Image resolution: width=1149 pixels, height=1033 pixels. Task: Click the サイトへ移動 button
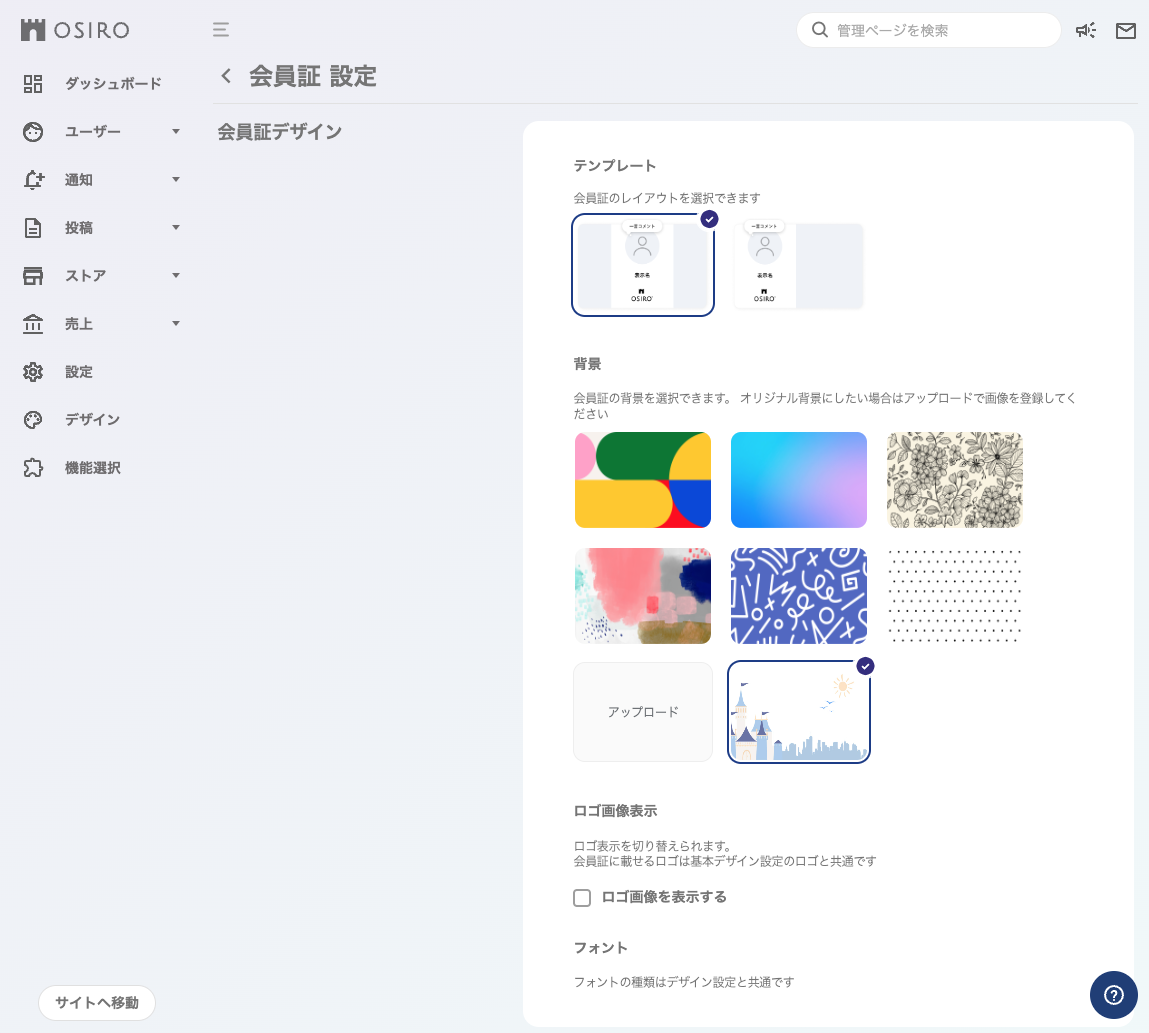click(97, 1002)
